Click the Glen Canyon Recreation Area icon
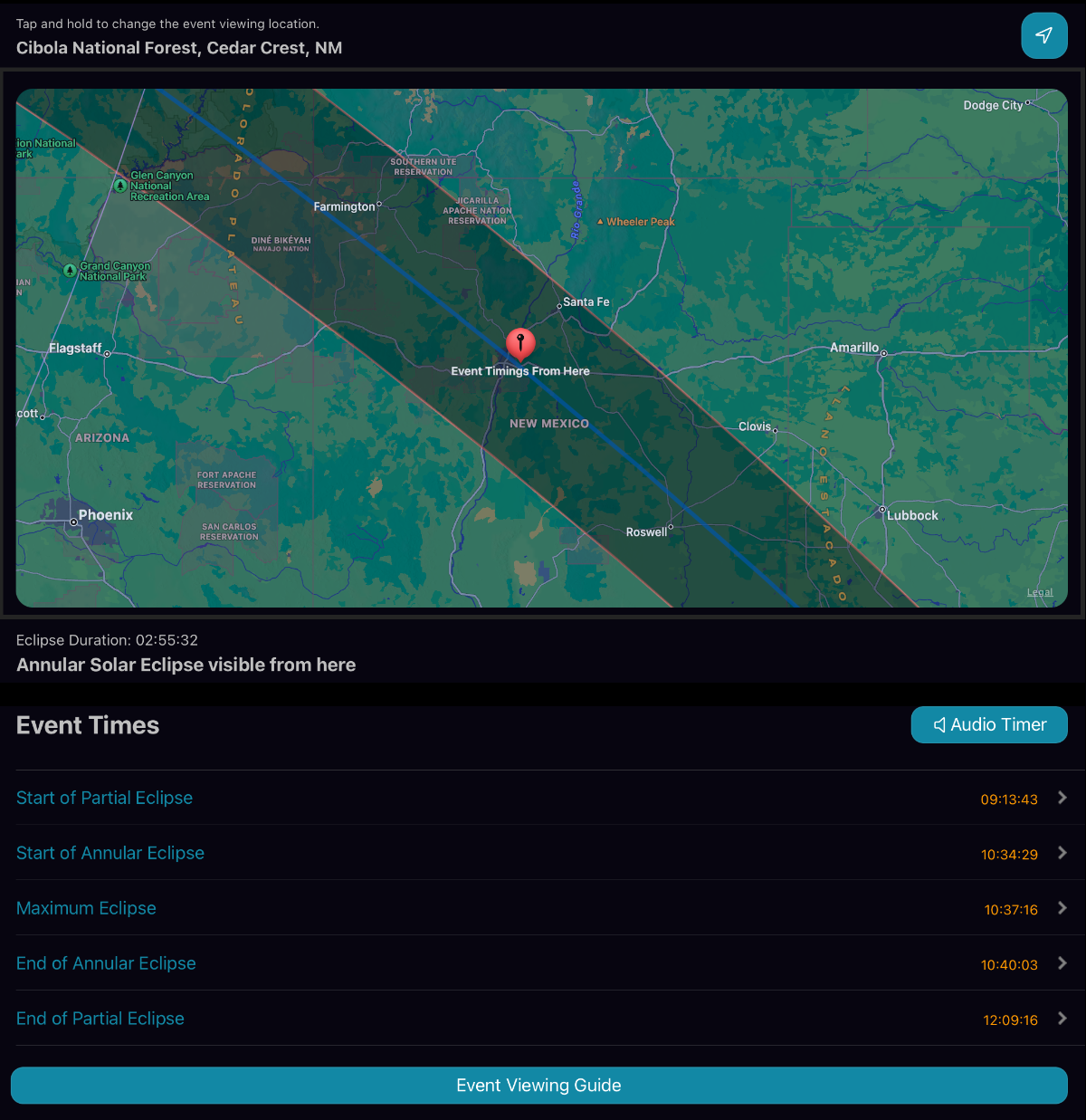The width and height of the screenshot is (1086, 1120). coord(121,187)
